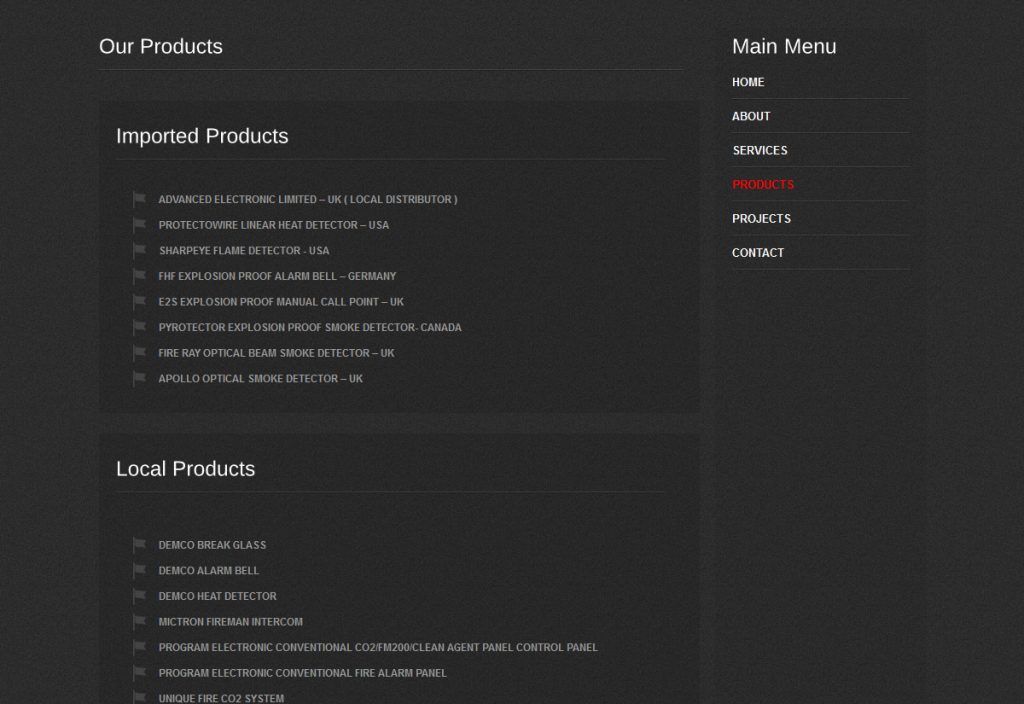The image size is (1024, 704).
Task: Click flag icon beside Advanced Electronic Limited
Action: point(140,199)
